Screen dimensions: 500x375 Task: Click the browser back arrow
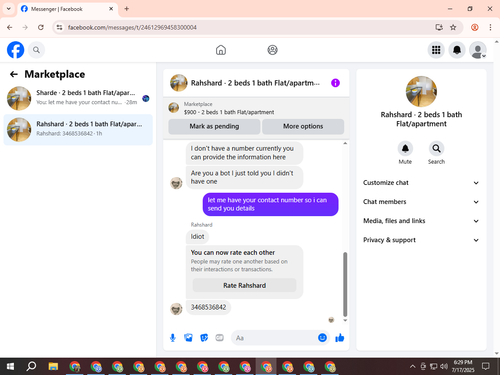click(x=10, y=27)
